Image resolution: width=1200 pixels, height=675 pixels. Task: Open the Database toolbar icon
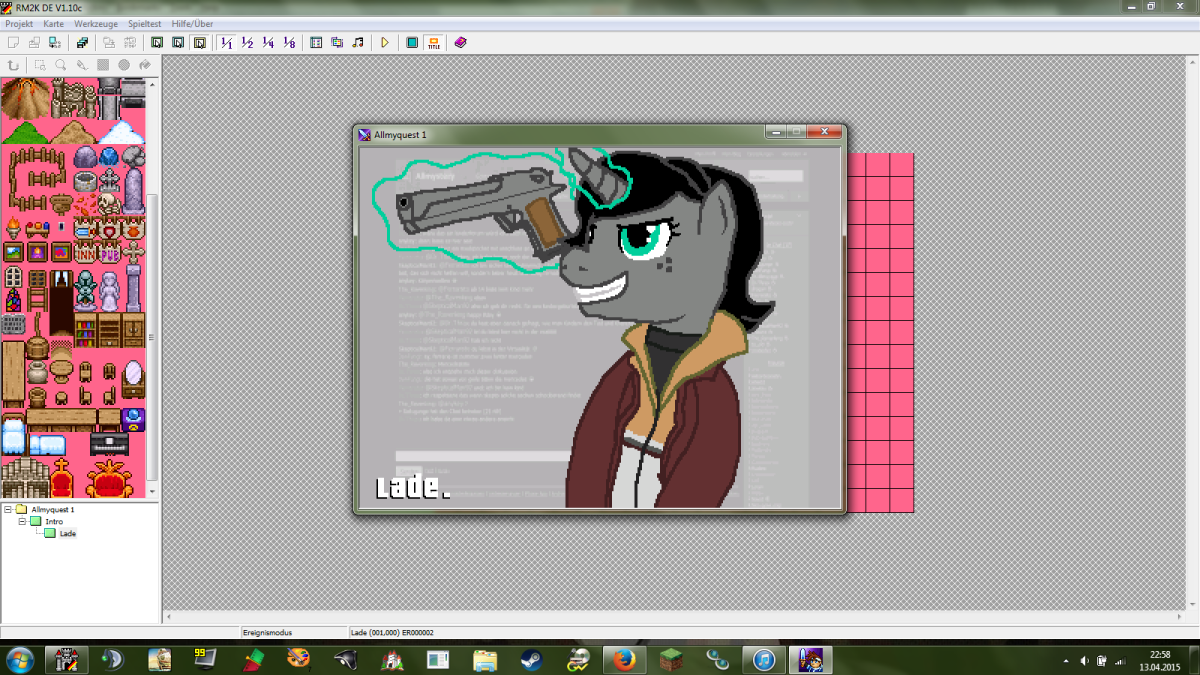316,43
